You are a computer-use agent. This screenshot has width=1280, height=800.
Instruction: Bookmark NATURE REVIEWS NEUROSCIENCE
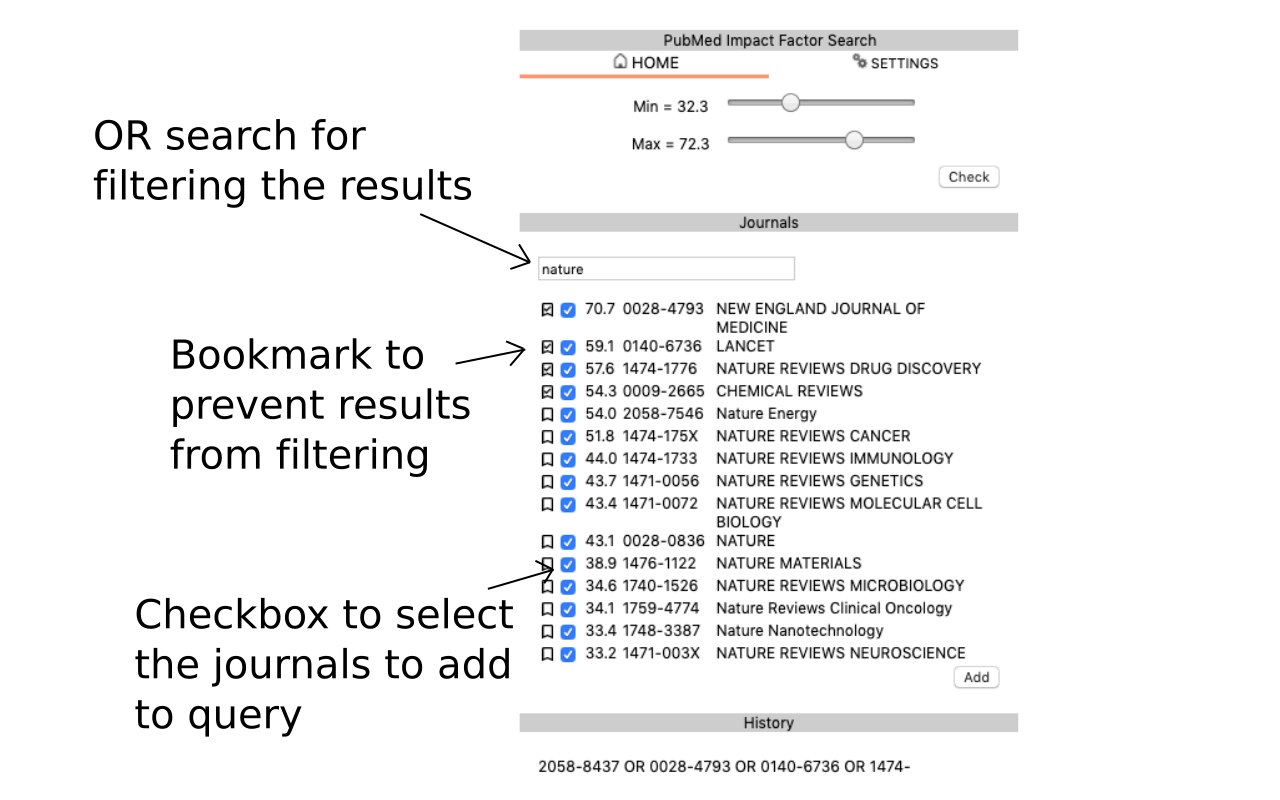coord(547,654)
